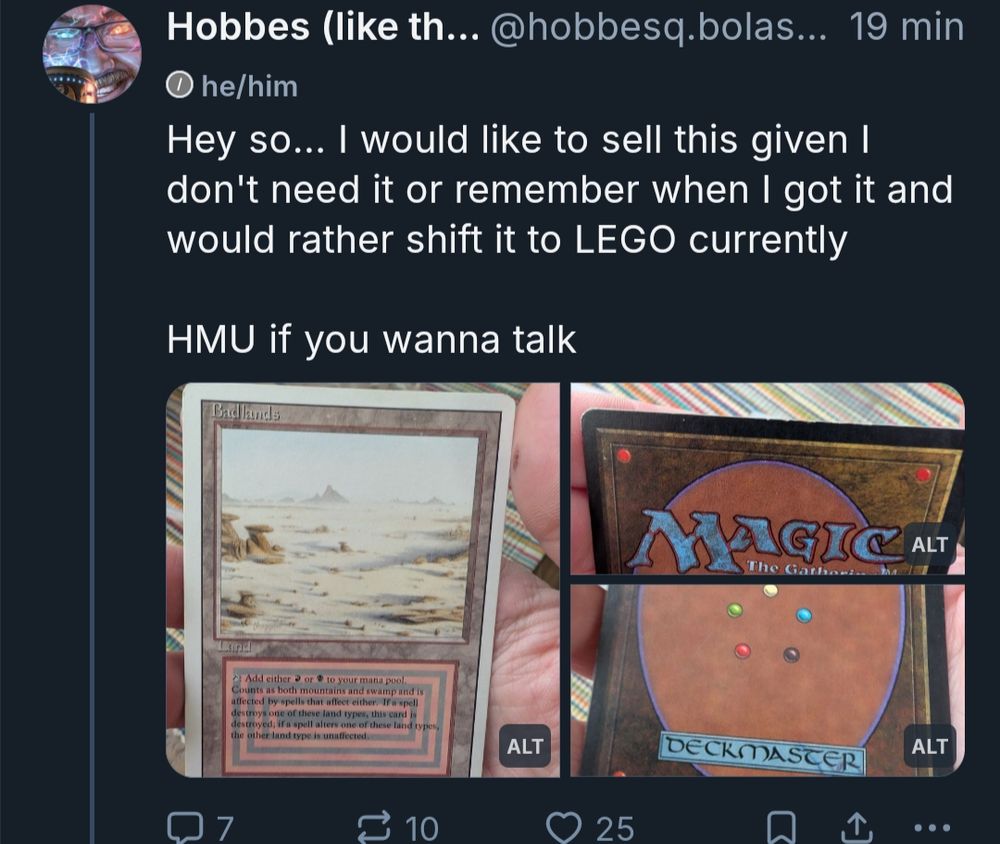This screenshot has width=1000, height=844.
Task: Open Hobbes display name profile link
Action: pyautogui.click(x=323, y=27)
